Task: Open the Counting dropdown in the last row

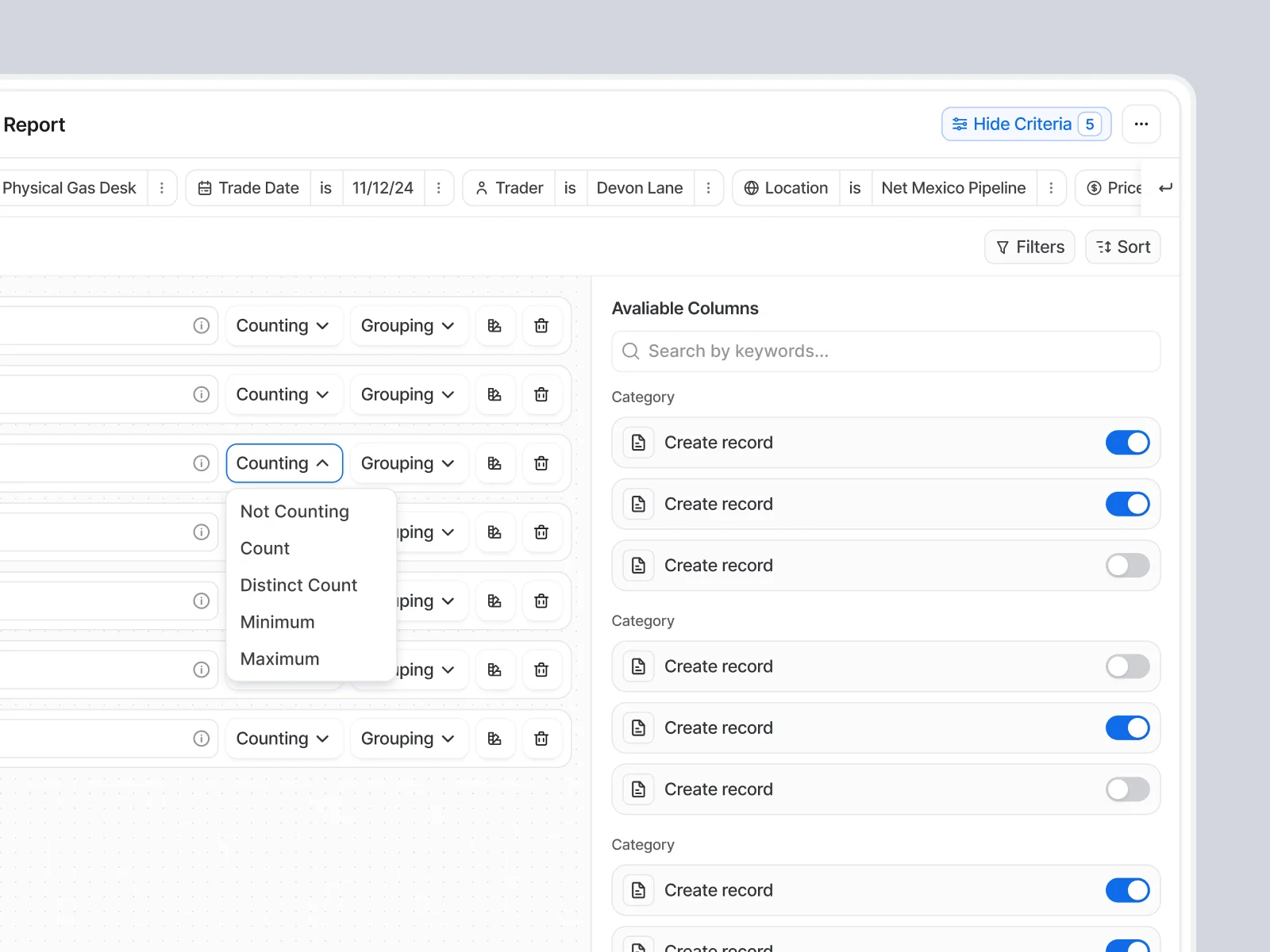Action: click(283, 739)
